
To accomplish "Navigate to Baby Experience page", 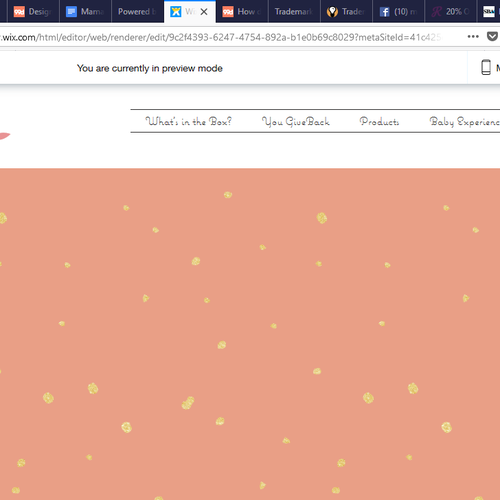I will coord(465,121).
